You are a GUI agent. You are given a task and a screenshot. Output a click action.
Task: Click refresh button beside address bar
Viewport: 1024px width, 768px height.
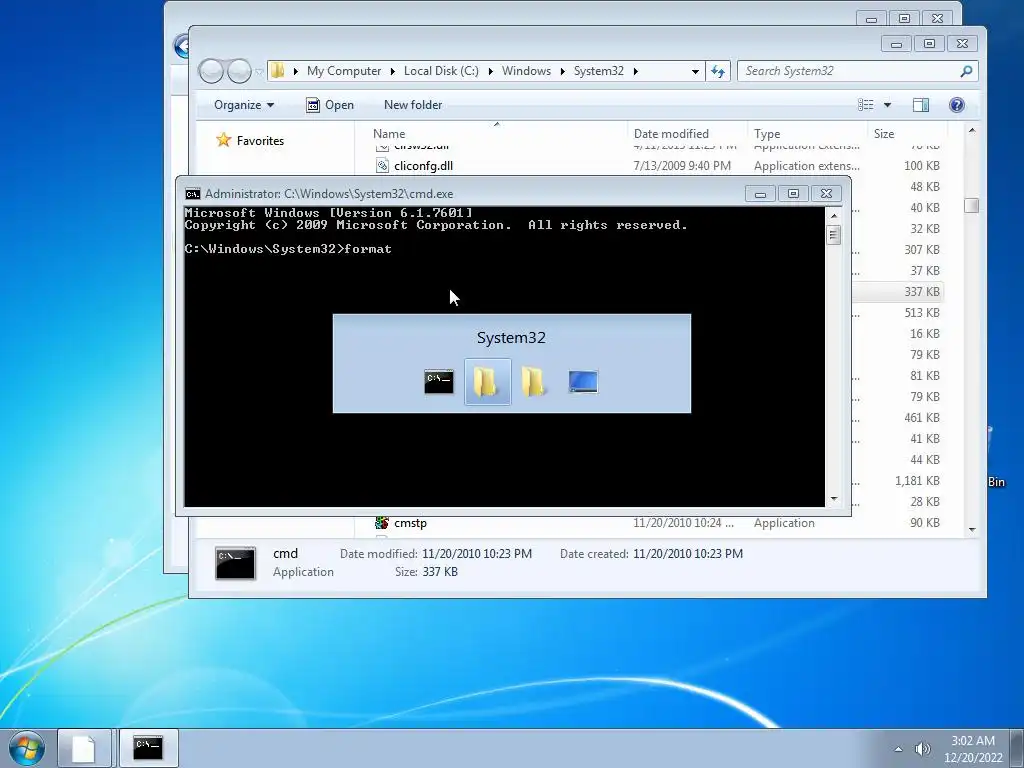coord(718,71)
